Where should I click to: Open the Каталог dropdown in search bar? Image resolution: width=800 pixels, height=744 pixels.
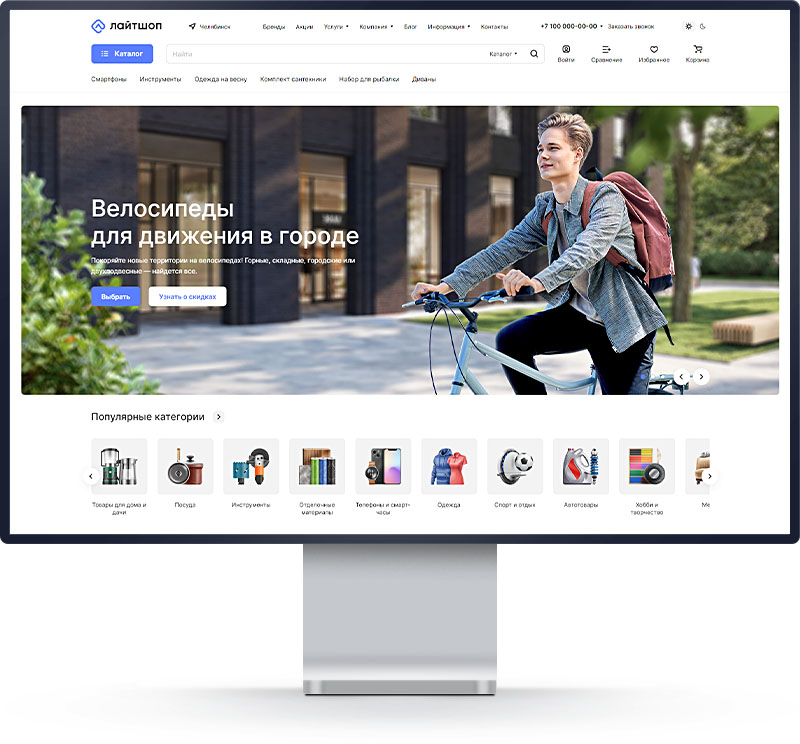click(x=503, y=54)
